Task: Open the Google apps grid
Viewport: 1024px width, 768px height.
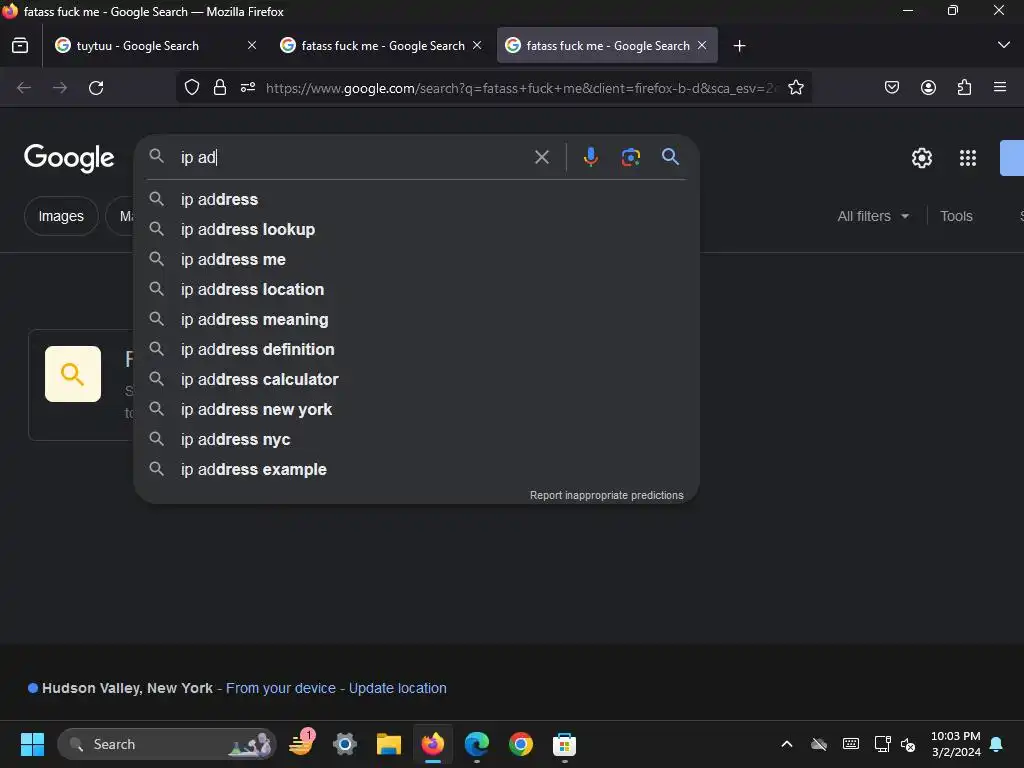Action: (967, 158)
